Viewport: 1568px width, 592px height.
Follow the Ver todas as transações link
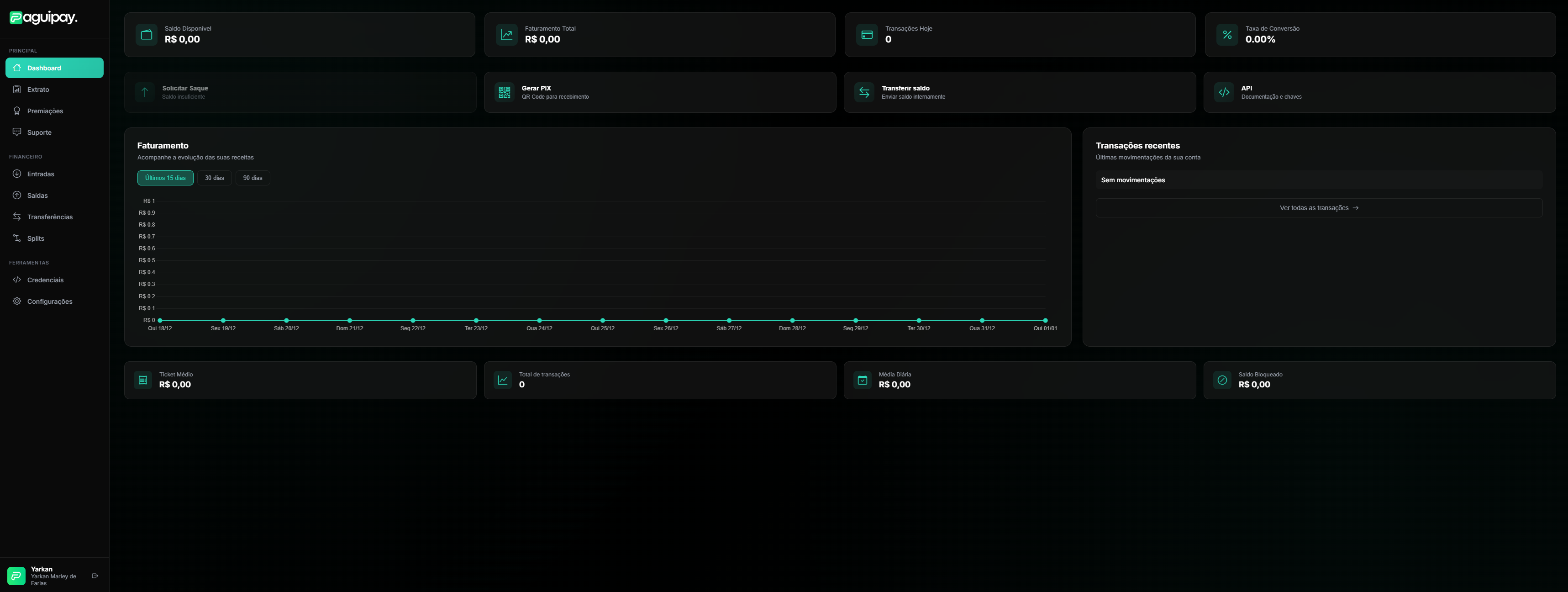point(1318,208)
